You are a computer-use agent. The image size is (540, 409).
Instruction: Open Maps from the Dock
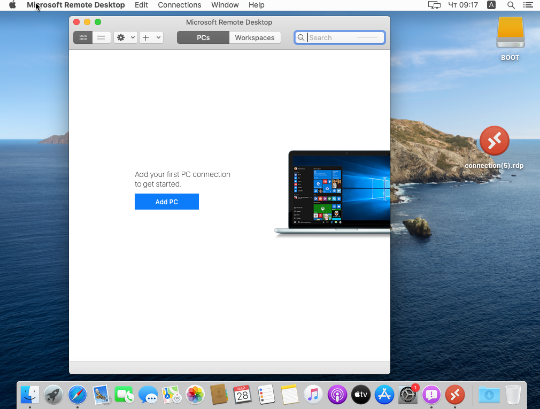coord(172,395)
